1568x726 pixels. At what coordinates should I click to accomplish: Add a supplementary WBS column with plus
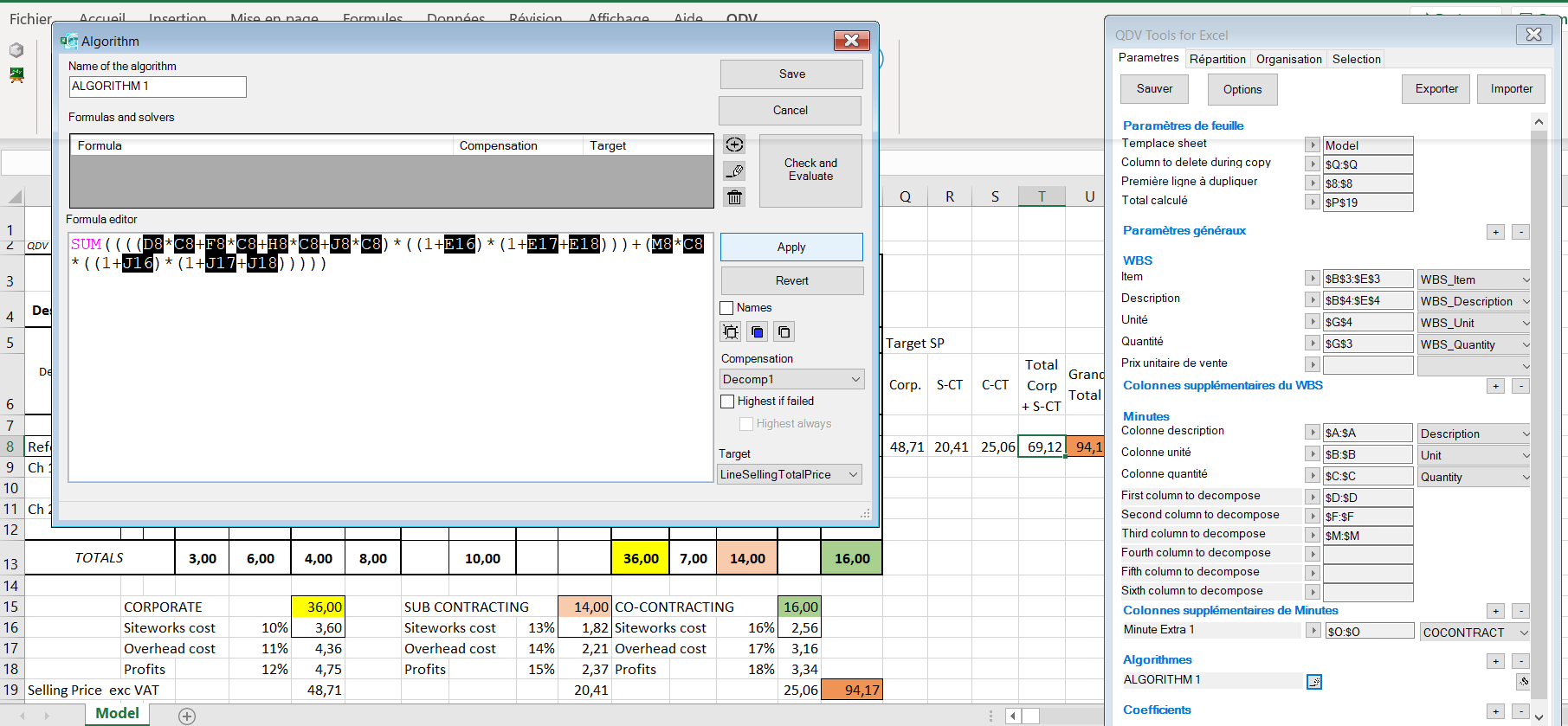coord(1495,386)
